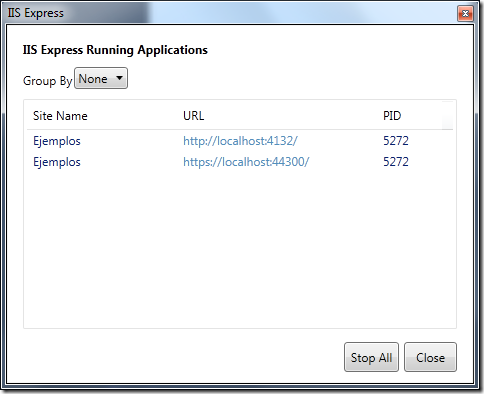Click the PID column header

pyautogui.click(x=392, y=116)
